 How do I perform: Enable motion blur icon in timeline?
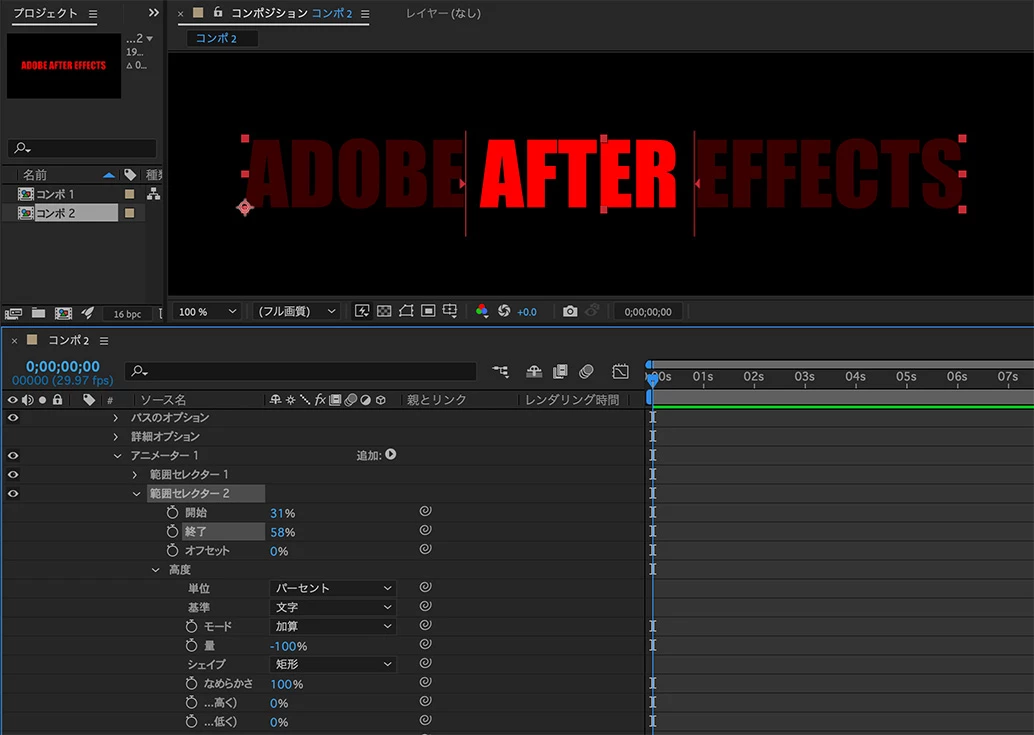pos(586,372)
